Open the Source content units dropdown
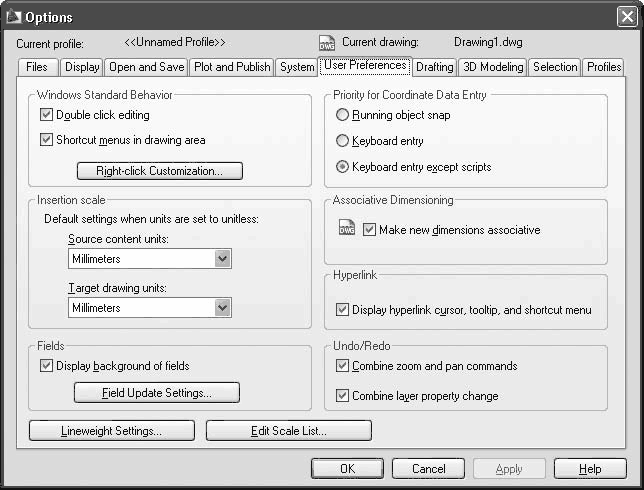This screenshot has height=490, width=644. (x=222, y=259)
